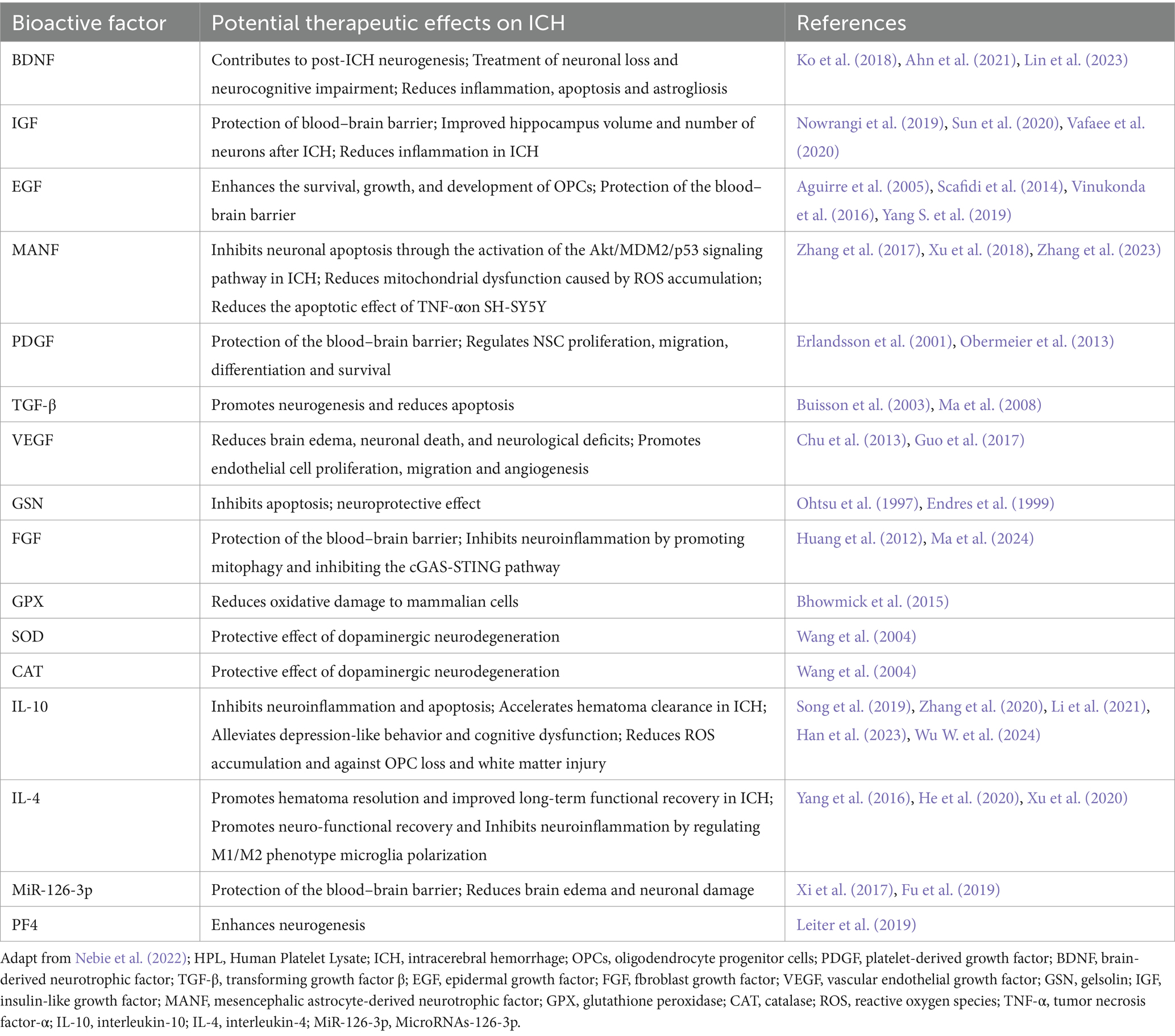Open the Xu et al. (2018) reference
This screenshot has width=1175, height=1036.
(x=978, y=250)
